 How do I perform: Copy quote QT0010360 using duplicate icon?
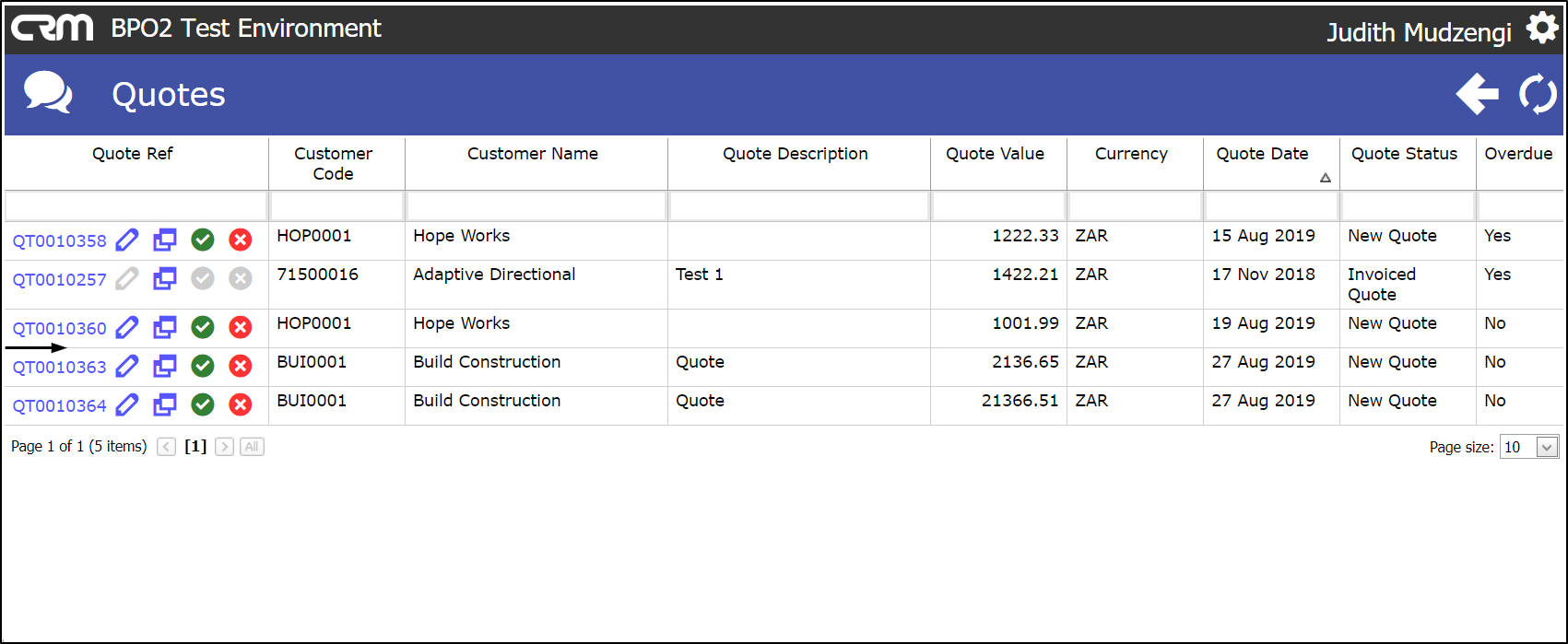coord(165,327)
